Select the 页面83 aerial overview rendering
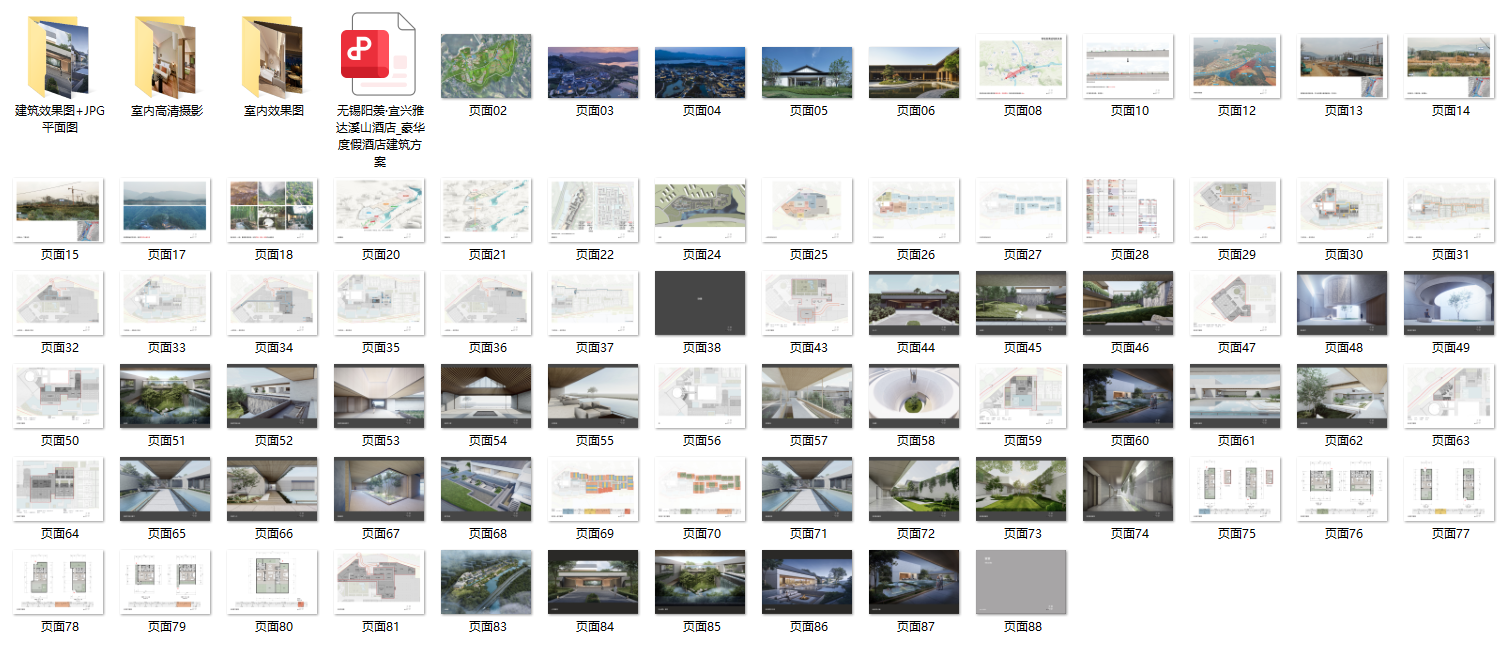Screen dimensions: 1501x652 [x=486, y=580]
